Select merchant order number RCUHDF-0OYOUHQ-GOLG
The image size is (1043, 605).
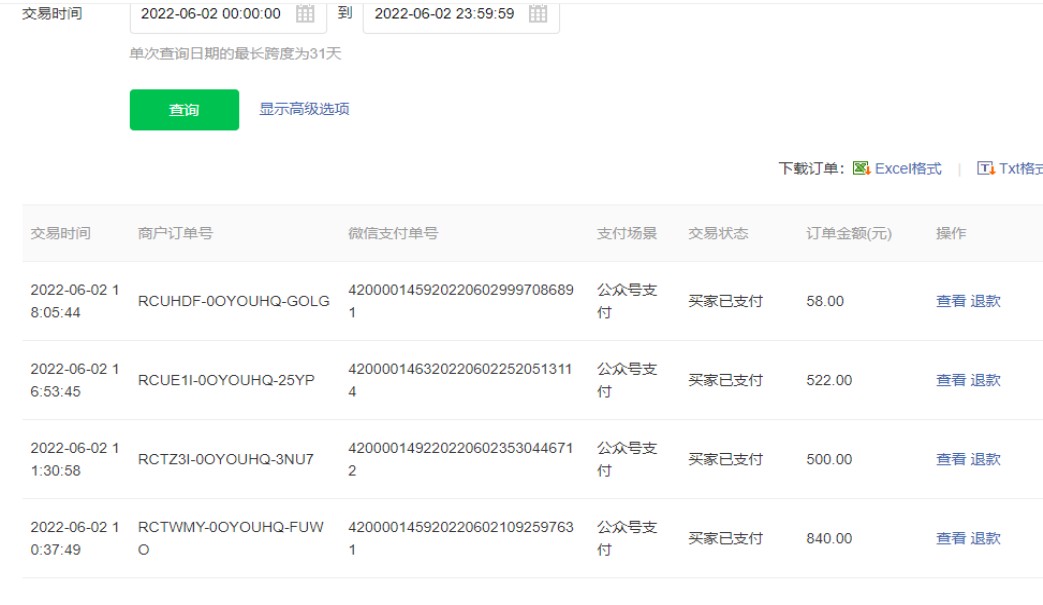[x=233, y=301]
